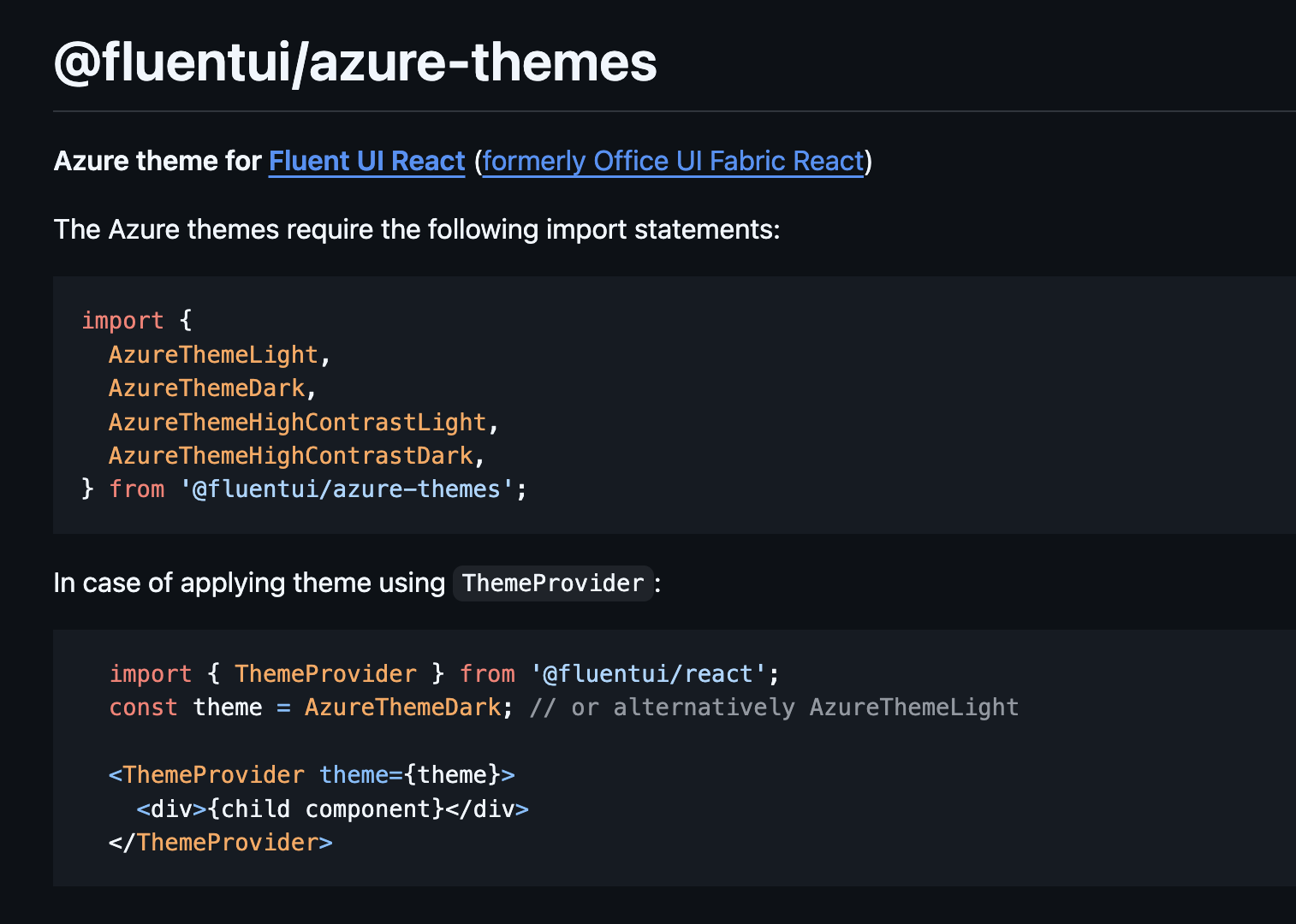Click "AzureThemeHighContrastLight," in the code block
Screen dimensions: 1296x924
click(304, 422)
